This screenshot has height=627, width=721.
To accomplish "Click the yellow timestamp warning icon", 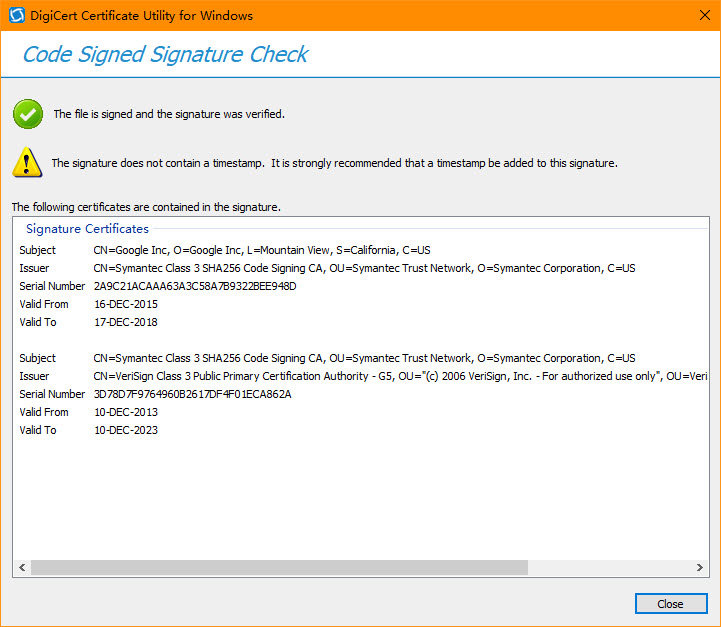I will click(x=27, y=162).
